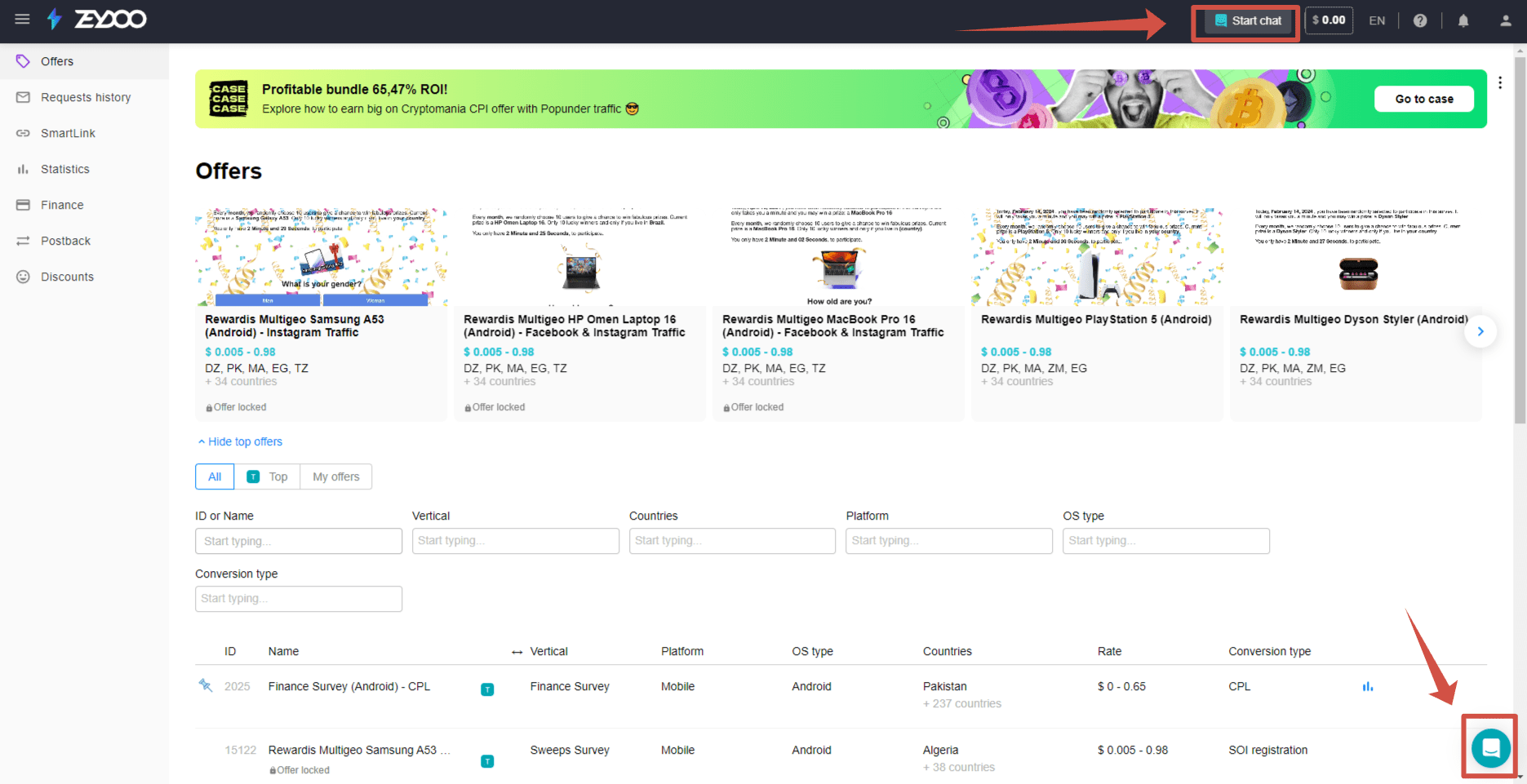Switch to My offers tab

click(x=336, y=476)
